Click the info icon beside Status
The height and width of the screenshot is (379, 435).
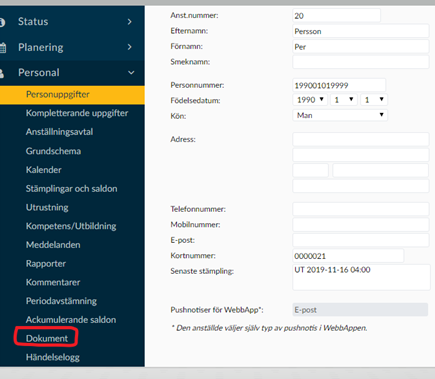pyautogui.click(x=2, y=22)
